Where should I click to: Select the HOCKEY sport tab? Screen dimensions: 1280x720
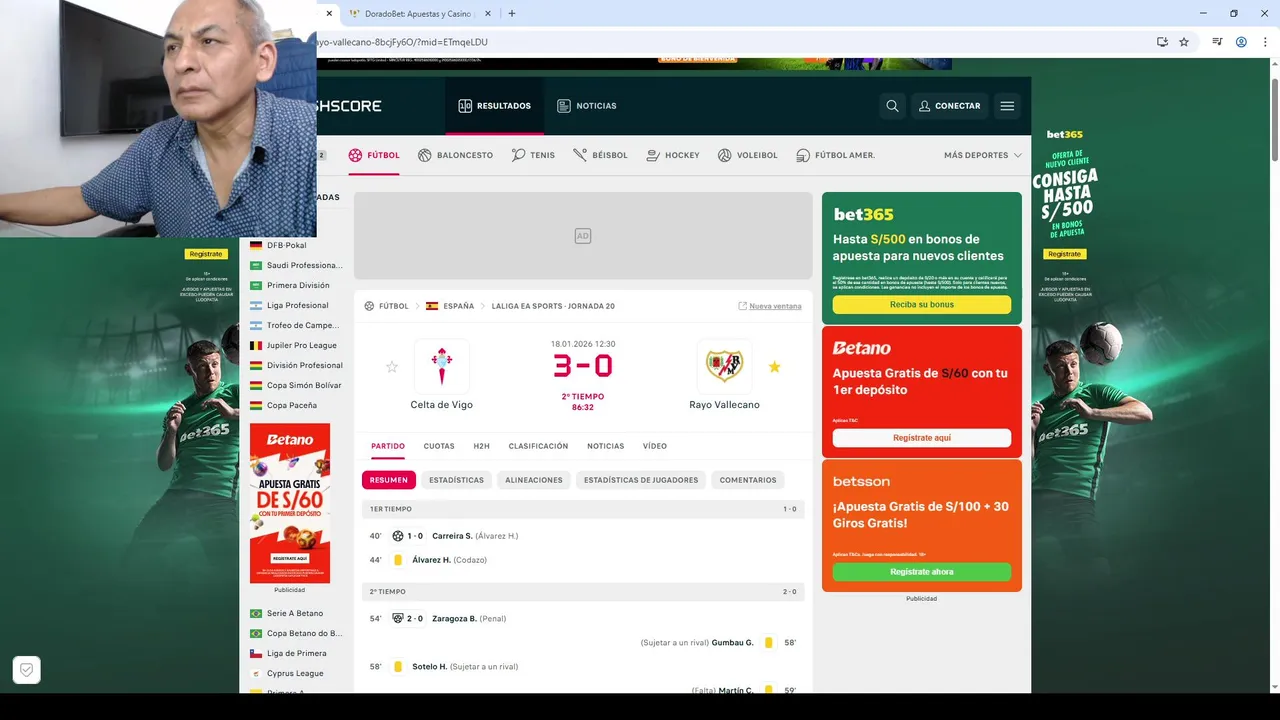(x=673, y=155)
